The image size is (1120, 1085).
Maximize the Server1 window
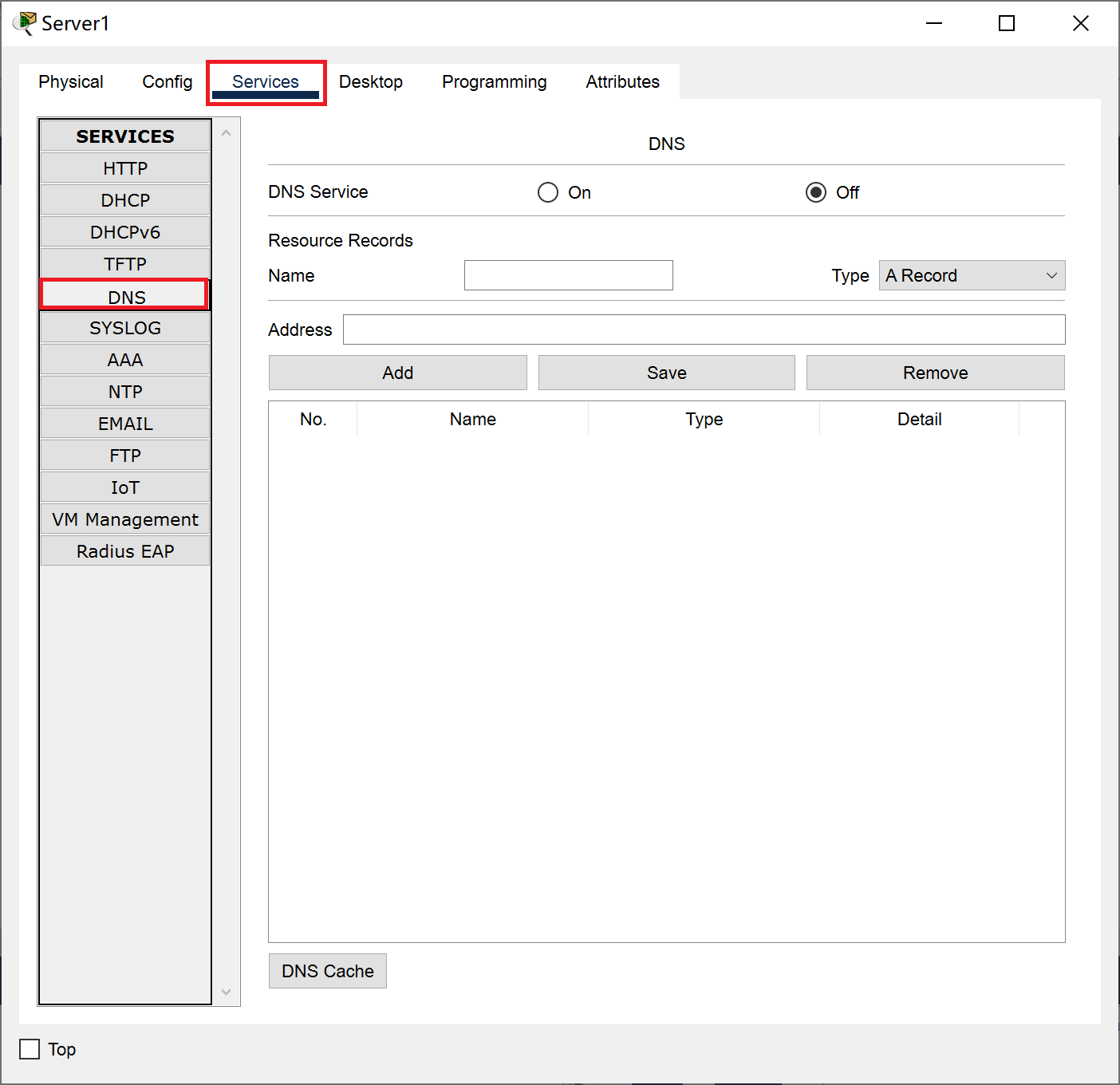click(x=1007, y=23)
